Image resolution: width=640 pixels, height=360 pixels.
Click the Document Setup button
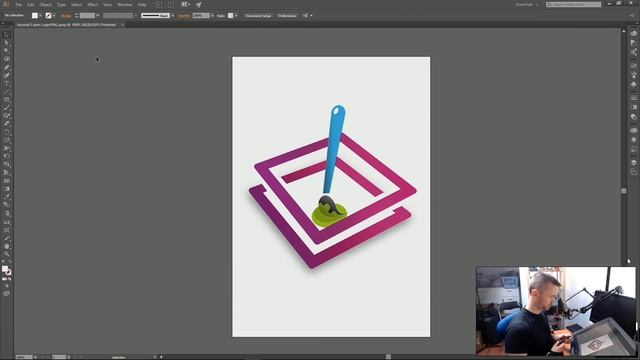point(258,16)
